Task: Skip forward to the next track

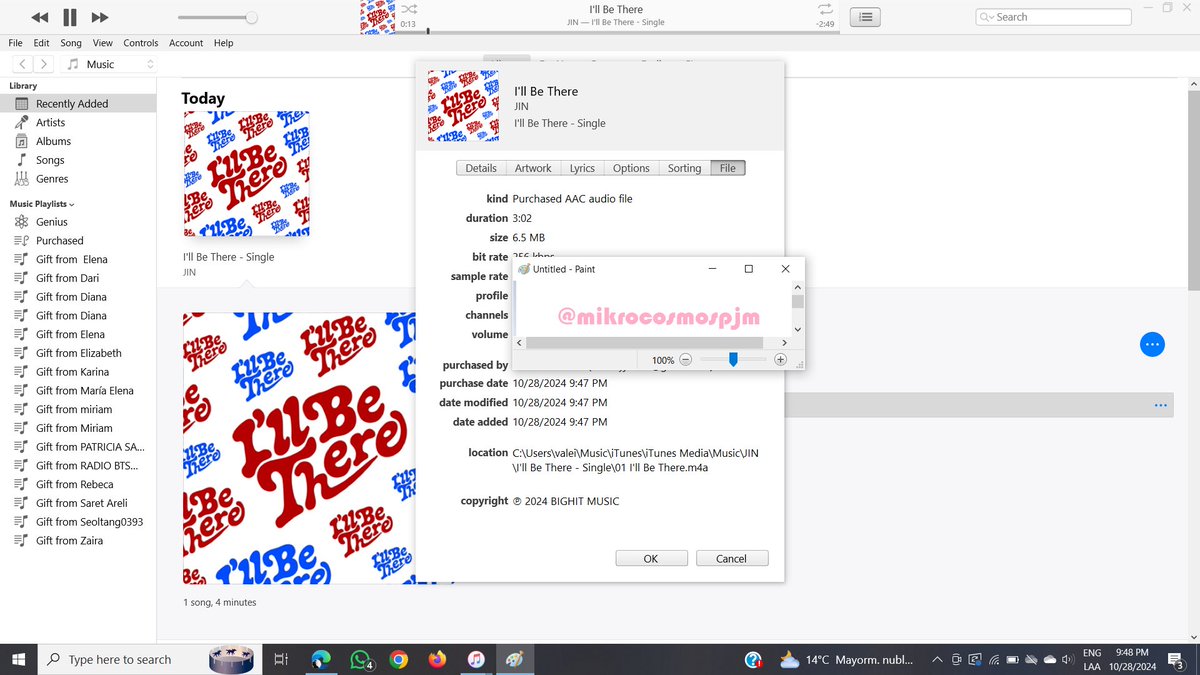Action: (99, 17)
